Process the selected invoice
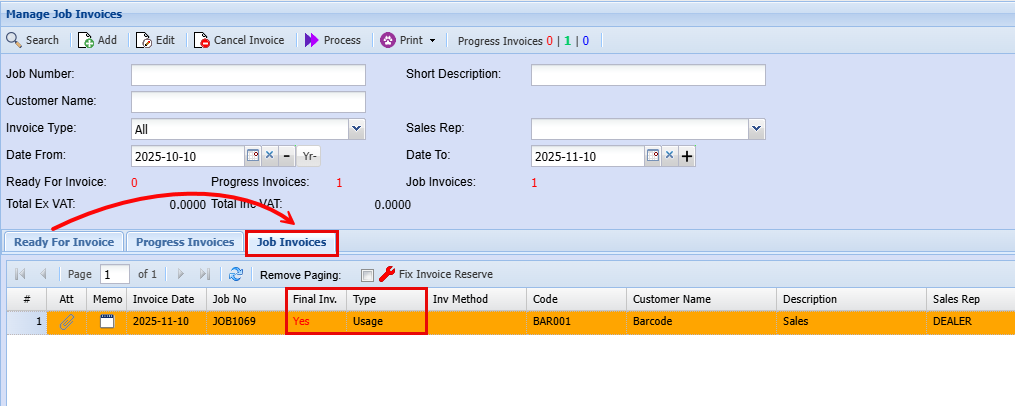This screenshot has width=1015, height=406. [332, 40]
